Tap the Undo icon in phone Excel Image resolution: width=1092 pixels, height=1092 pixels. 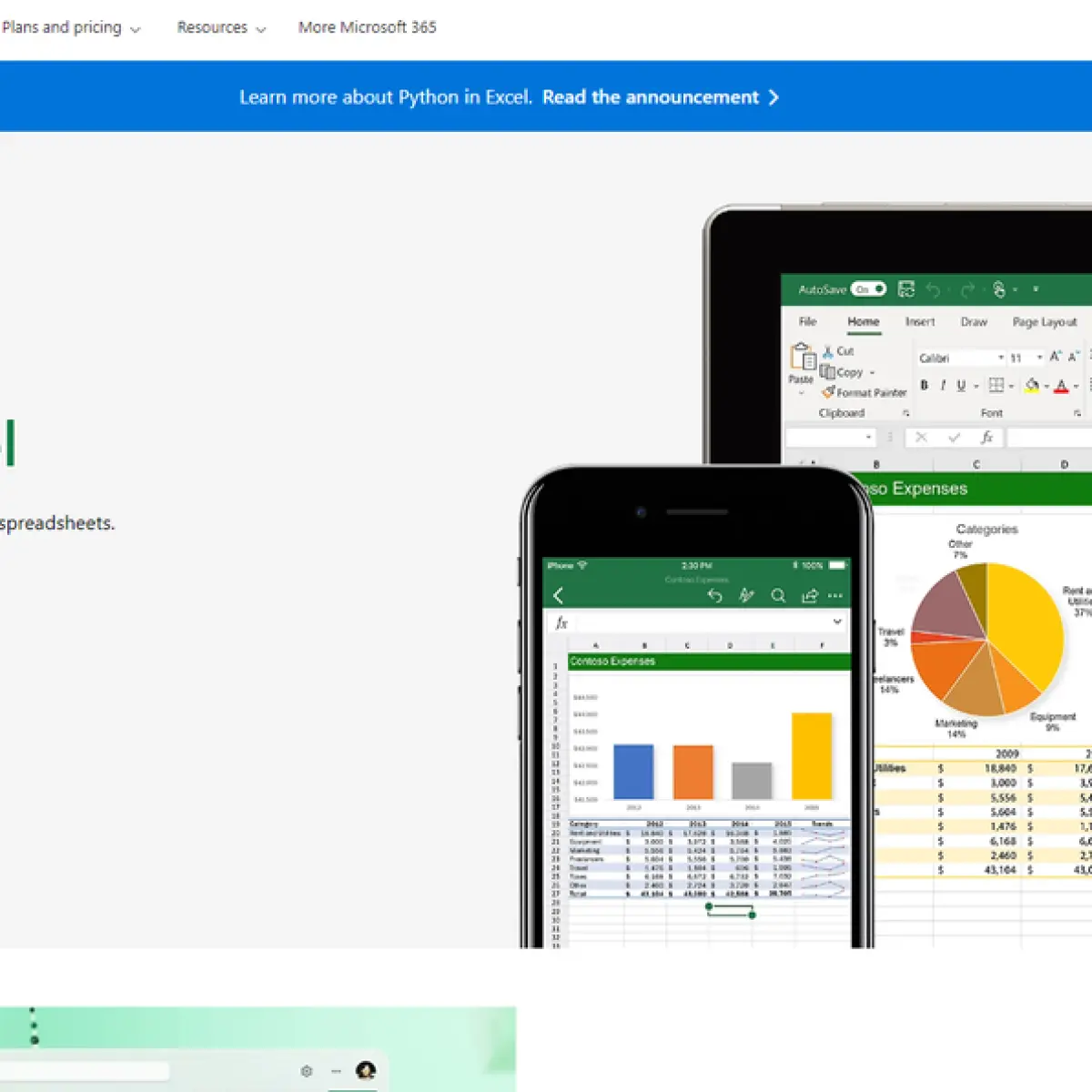(x=714, y=596)
